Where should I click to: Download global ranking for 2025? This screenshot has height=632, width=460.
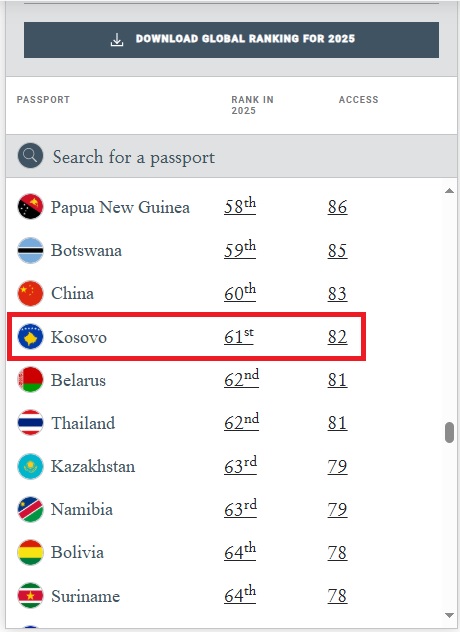point(231,40)
